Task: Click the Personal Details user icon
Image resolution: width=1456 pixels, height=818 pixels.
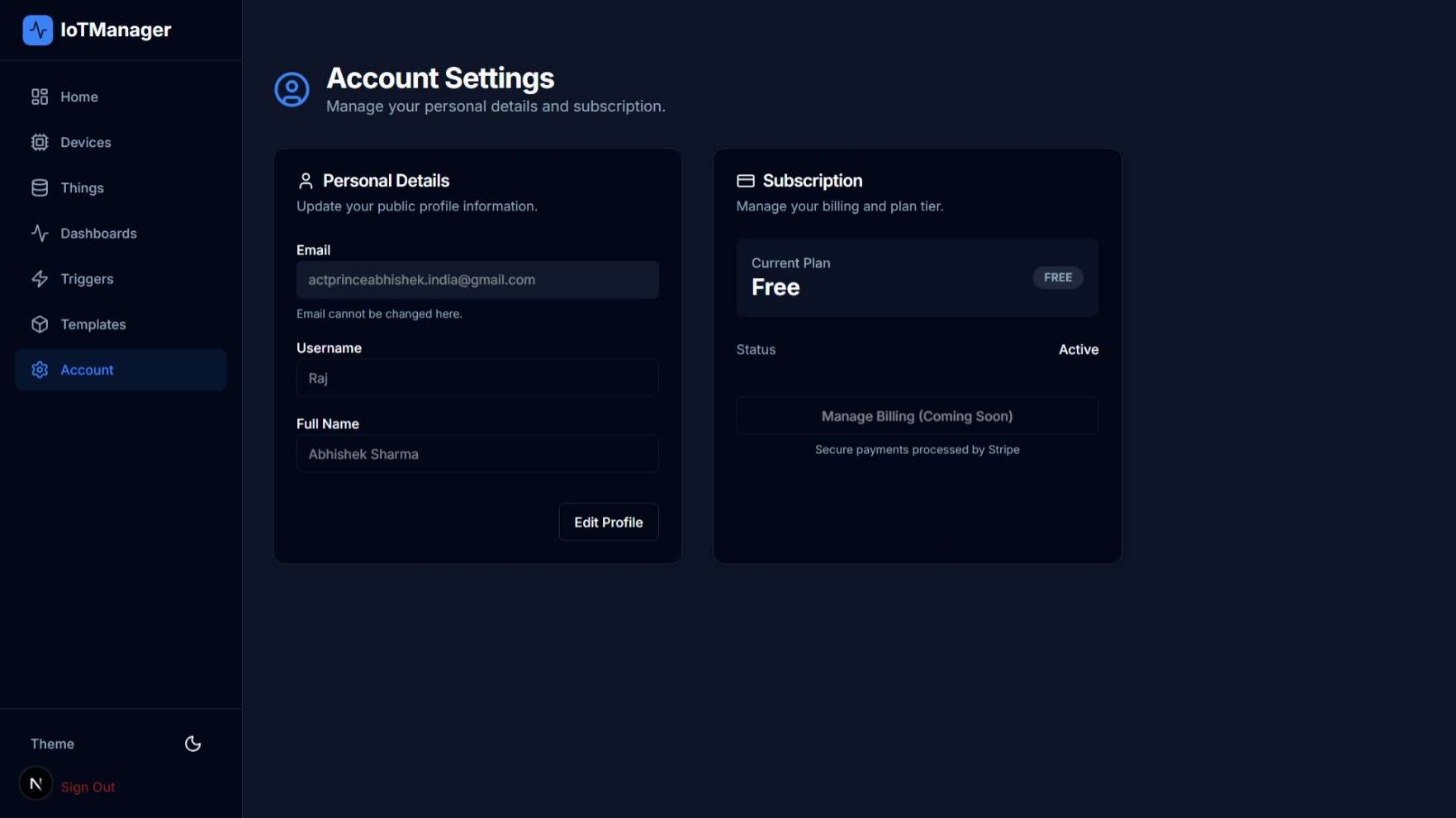Action: pyautogui.click(x=306, y=180)
